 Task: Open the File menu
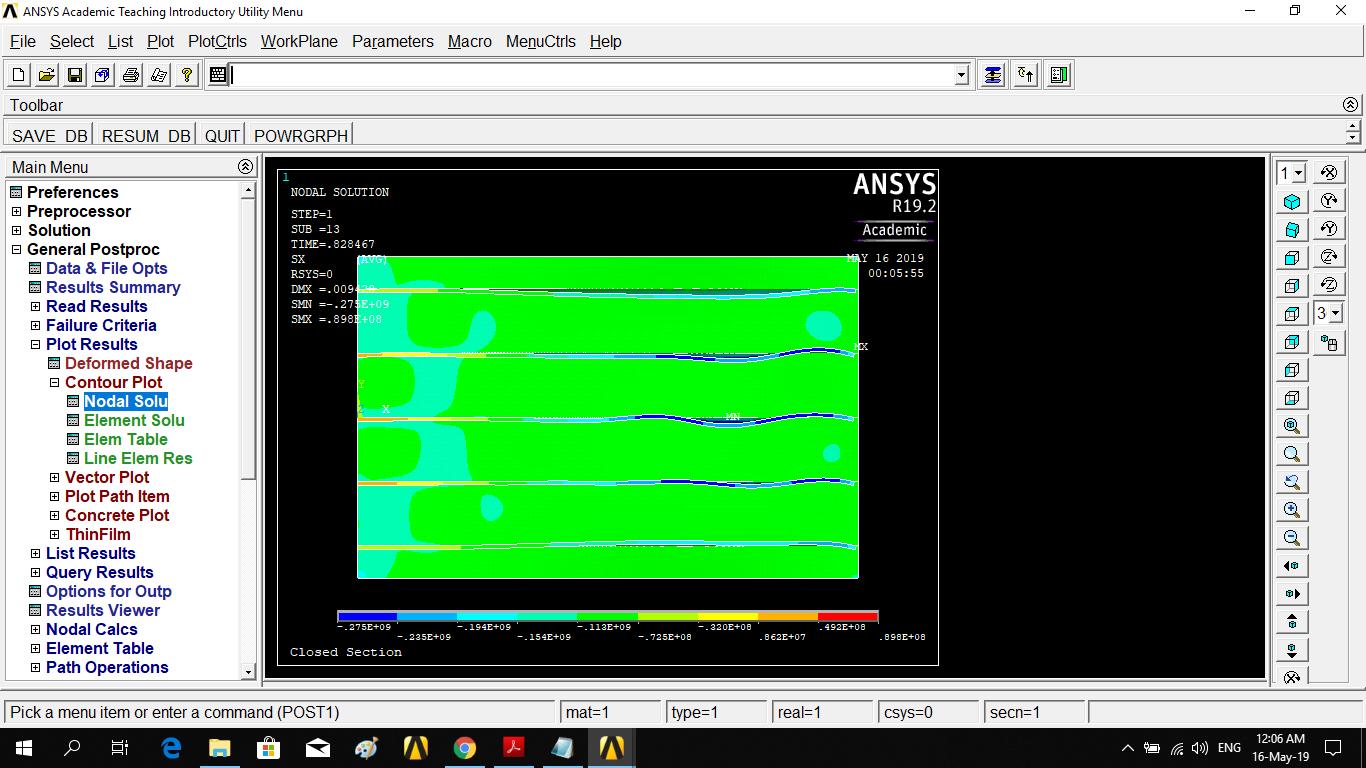point(23,41)
